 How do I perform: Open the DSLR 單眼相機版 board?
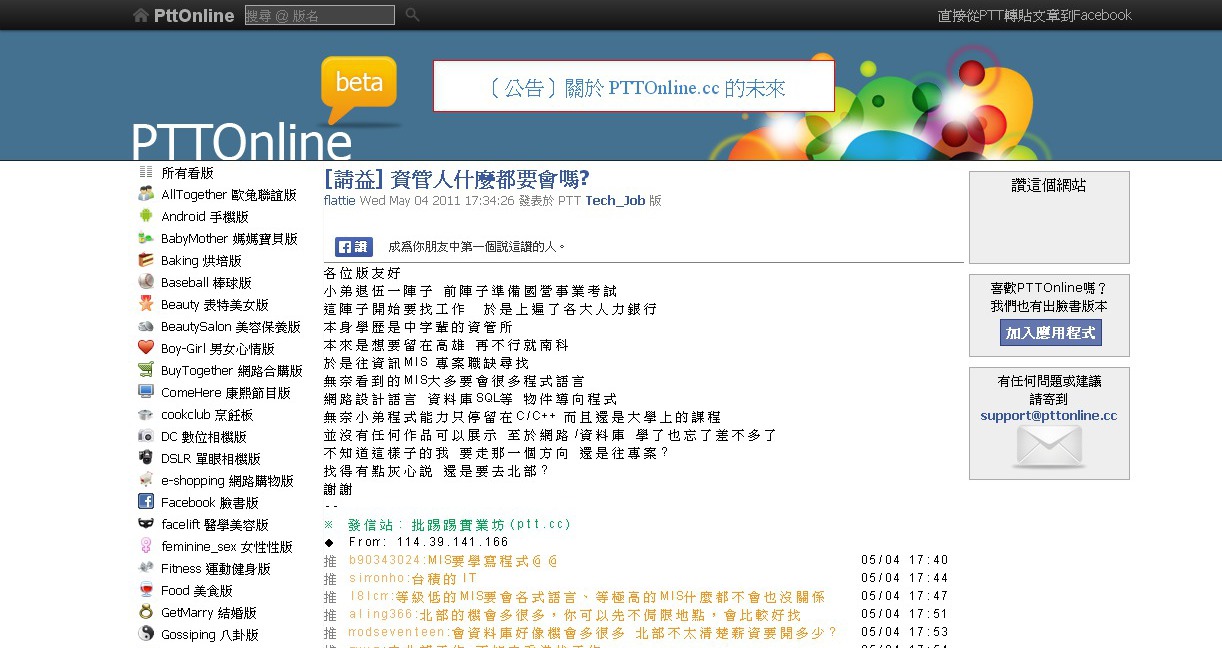click(x=211, y=459)
